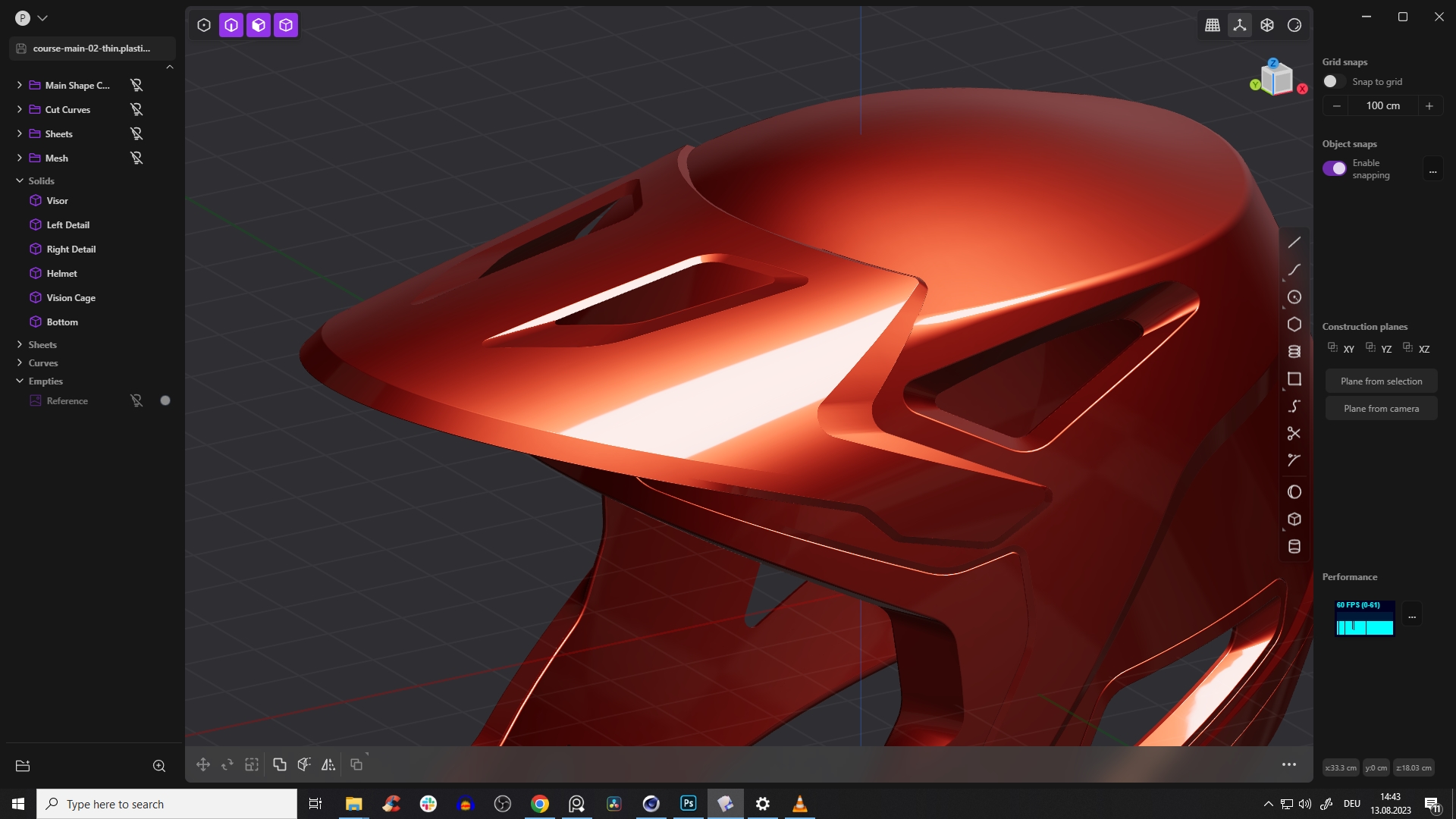The height and width of the screenshot is (819, 1456).
Task: Select the Mirror tool
Action: (328, 764)
